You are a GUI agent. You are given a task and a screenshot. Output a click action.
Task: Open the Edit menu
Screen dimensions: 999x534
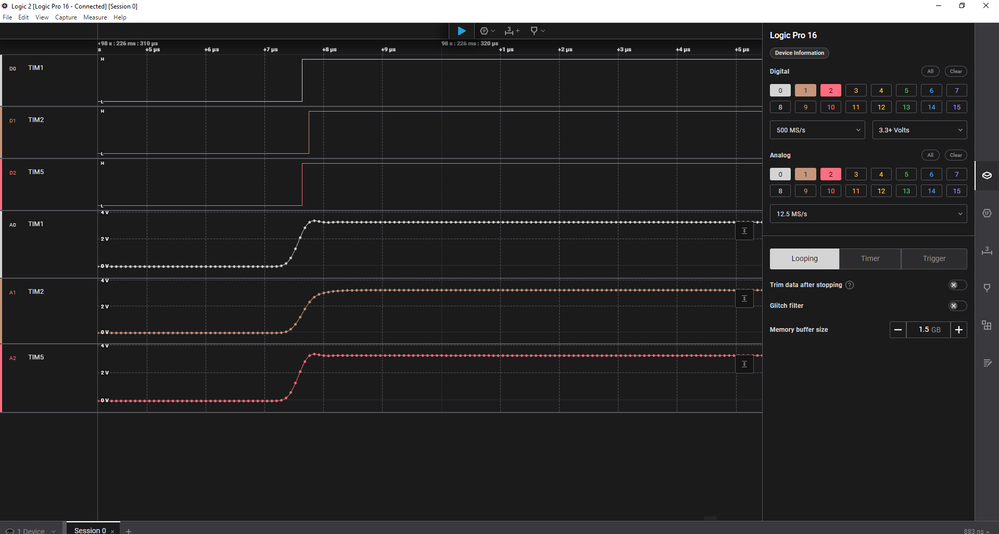tap(24, 17)
